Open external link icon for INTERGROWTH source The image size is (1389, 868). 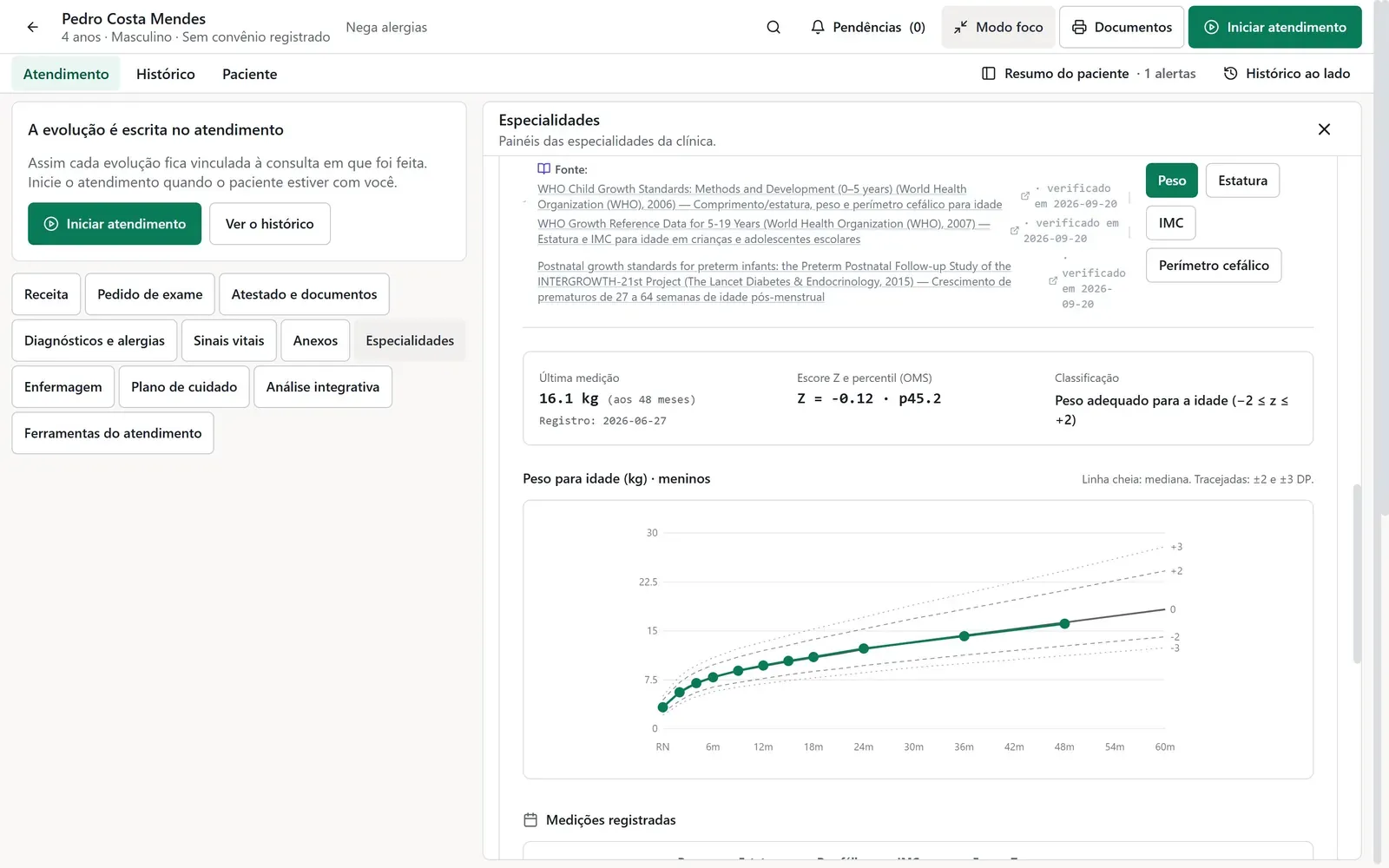1053,281
